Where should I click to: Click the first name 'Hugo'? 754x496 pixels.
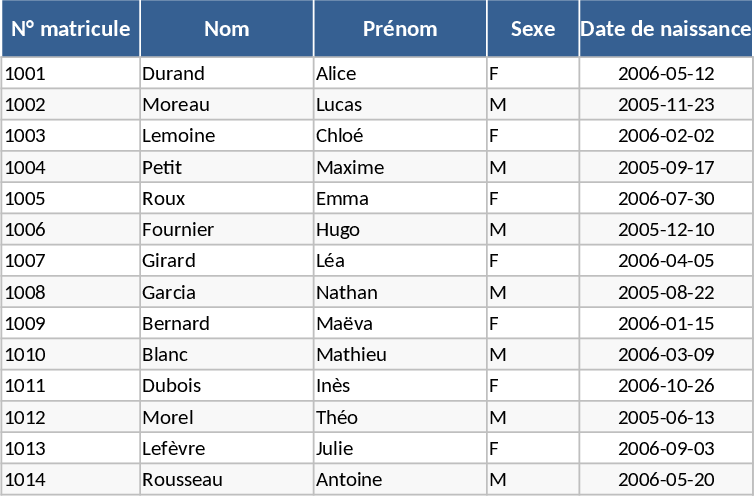tap(400, 230)
